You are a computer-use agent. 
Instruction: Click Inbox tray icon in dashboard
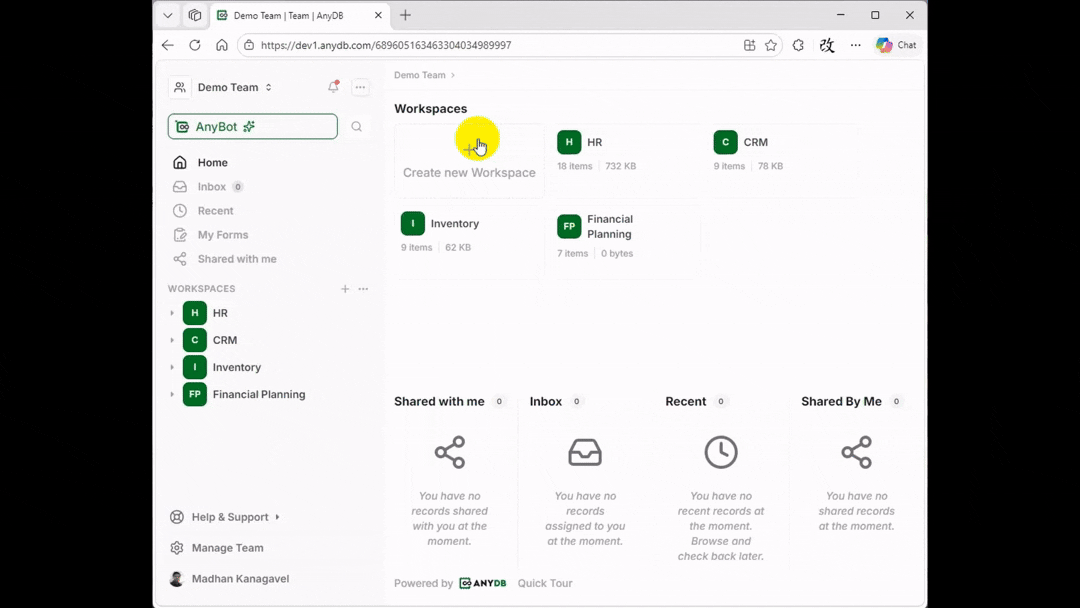585,452
